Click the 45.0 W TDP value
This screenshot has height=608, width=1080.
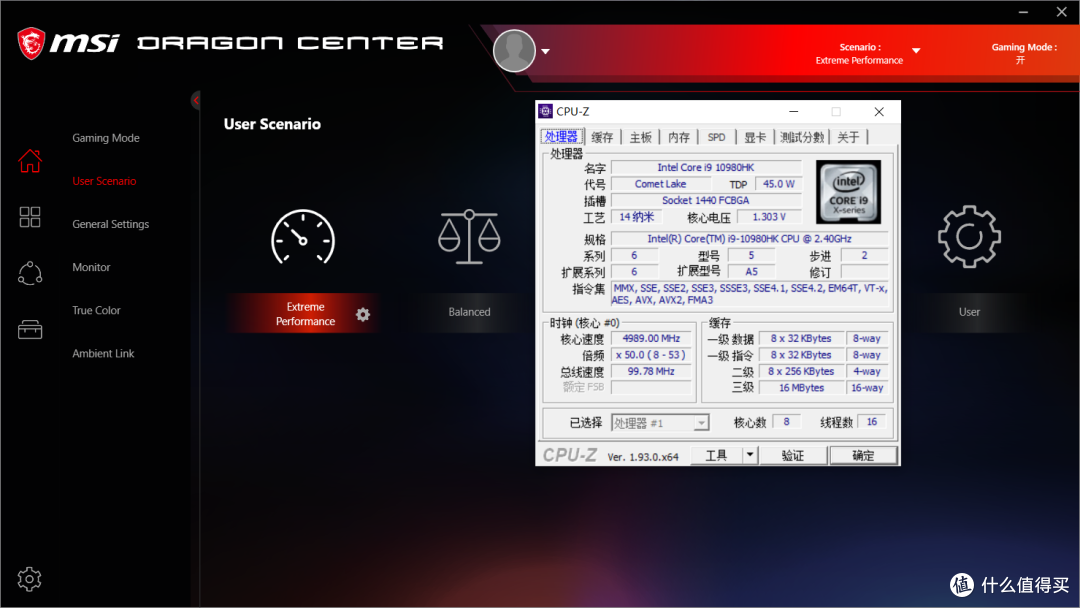(x=778, y=184)
